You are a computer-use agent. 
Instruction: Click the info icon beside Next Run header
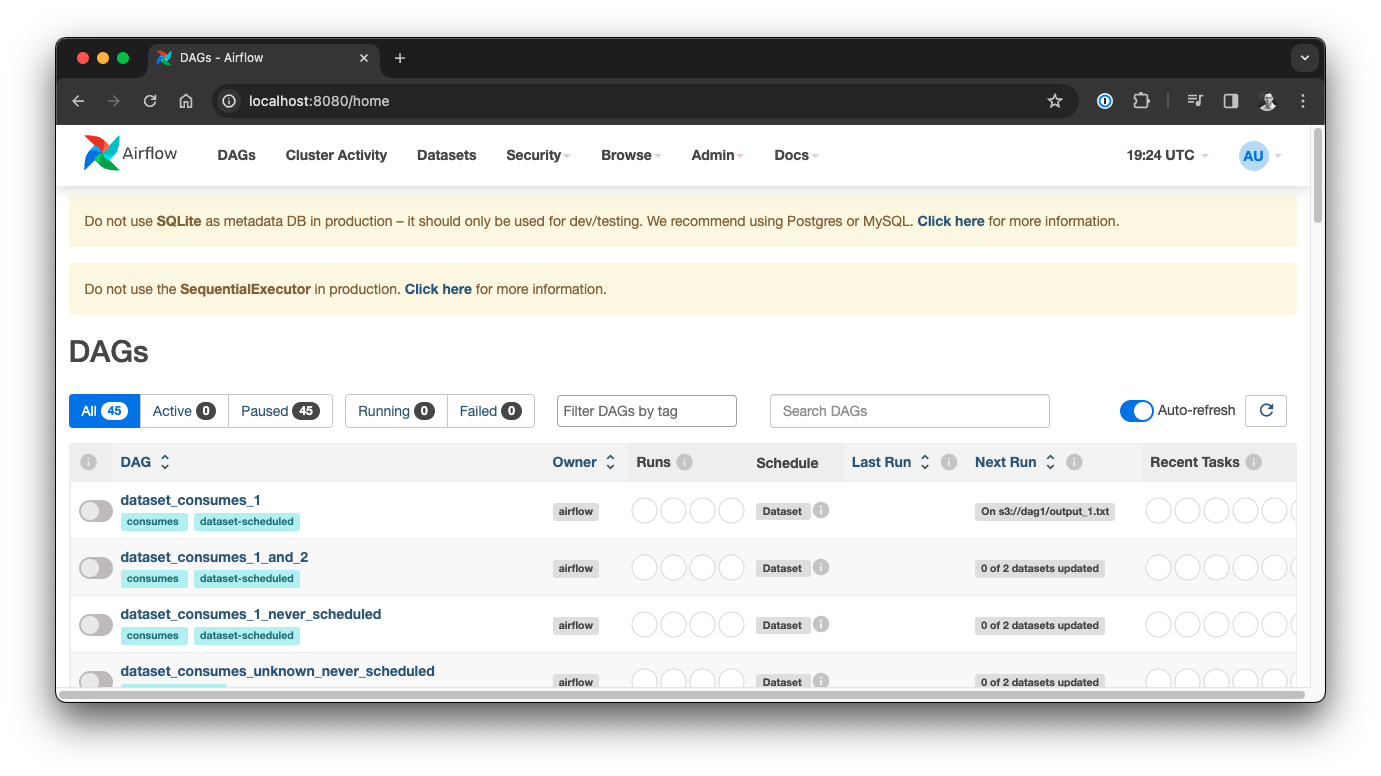[x=1074, y=462]
